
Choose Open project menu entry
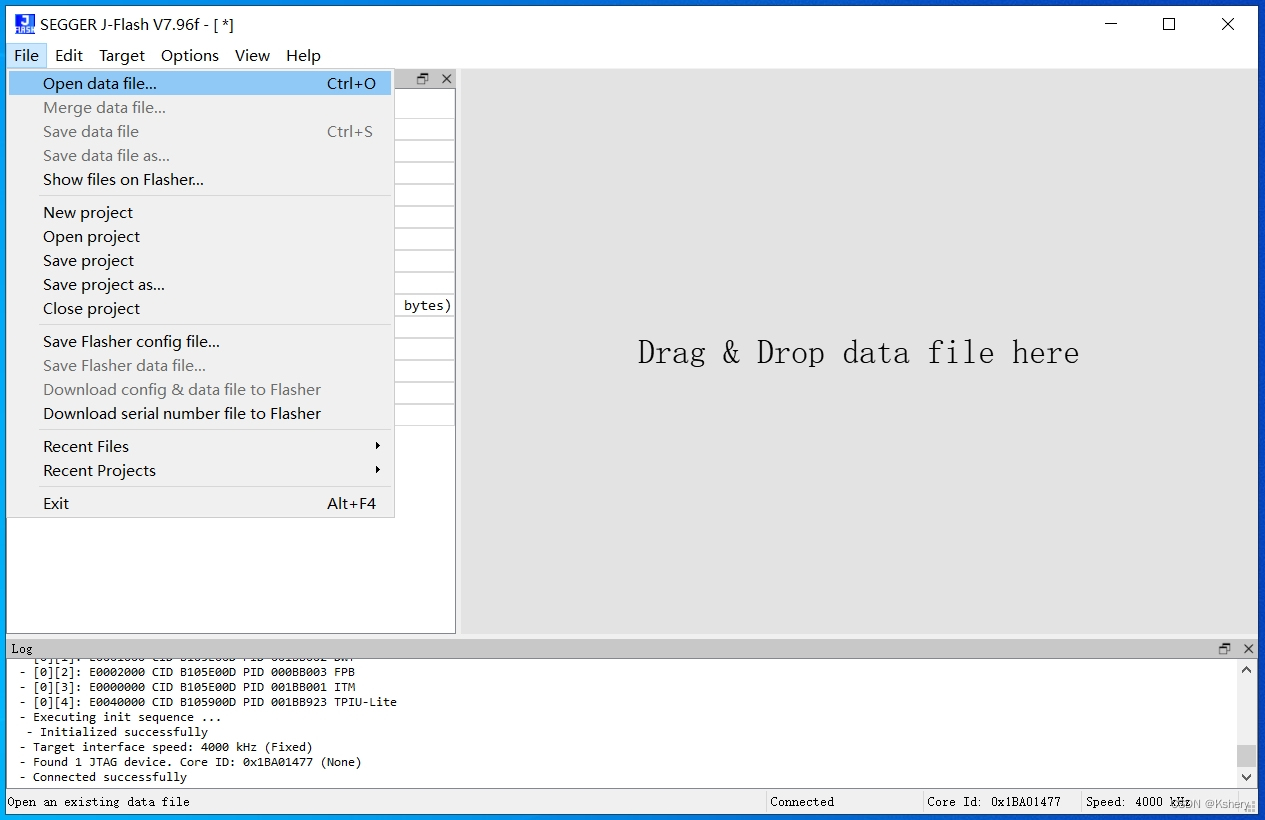[200, 237]
